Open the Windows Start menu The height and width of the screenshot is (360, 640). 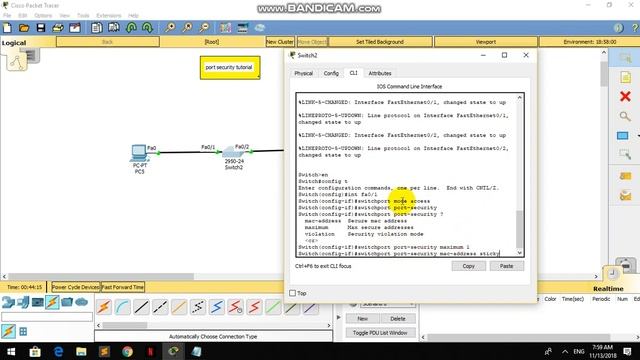click(11, 351)
